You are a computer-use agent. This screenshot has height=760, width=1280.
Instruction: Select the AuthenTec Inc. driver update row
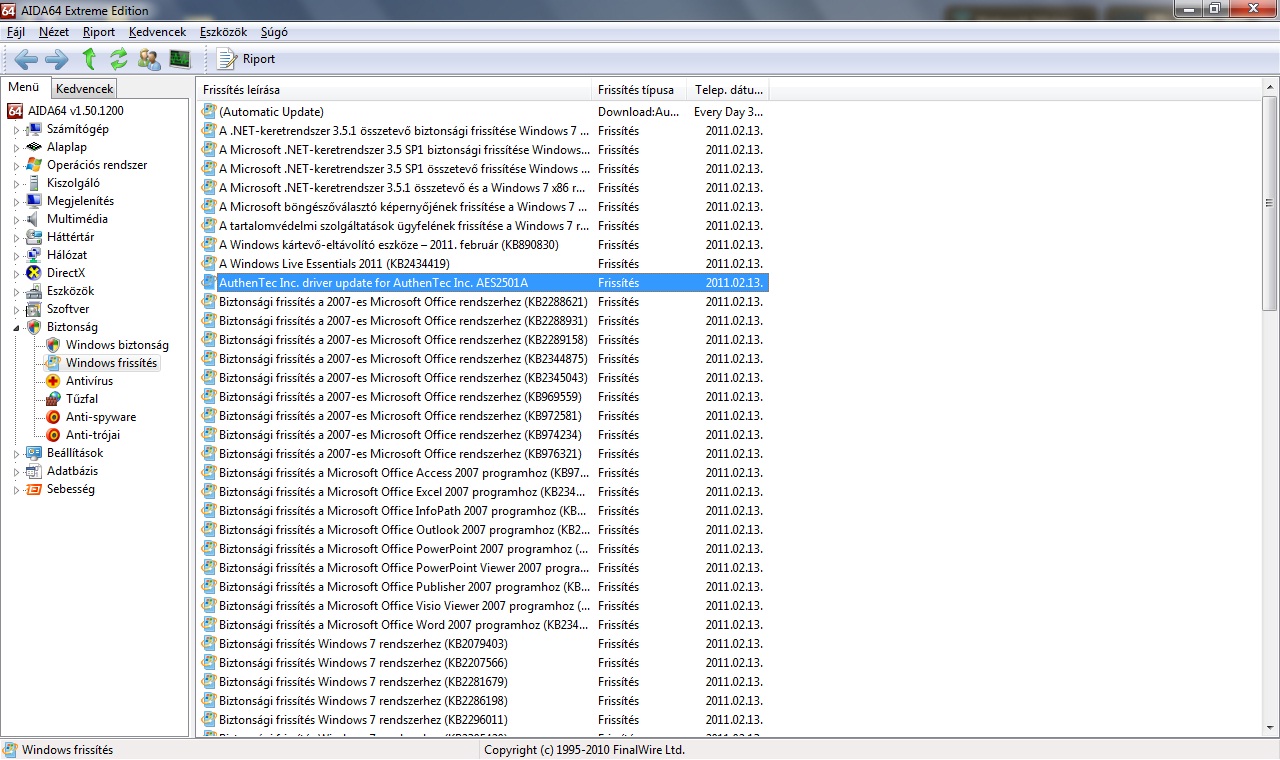click(x=483, y=283)
